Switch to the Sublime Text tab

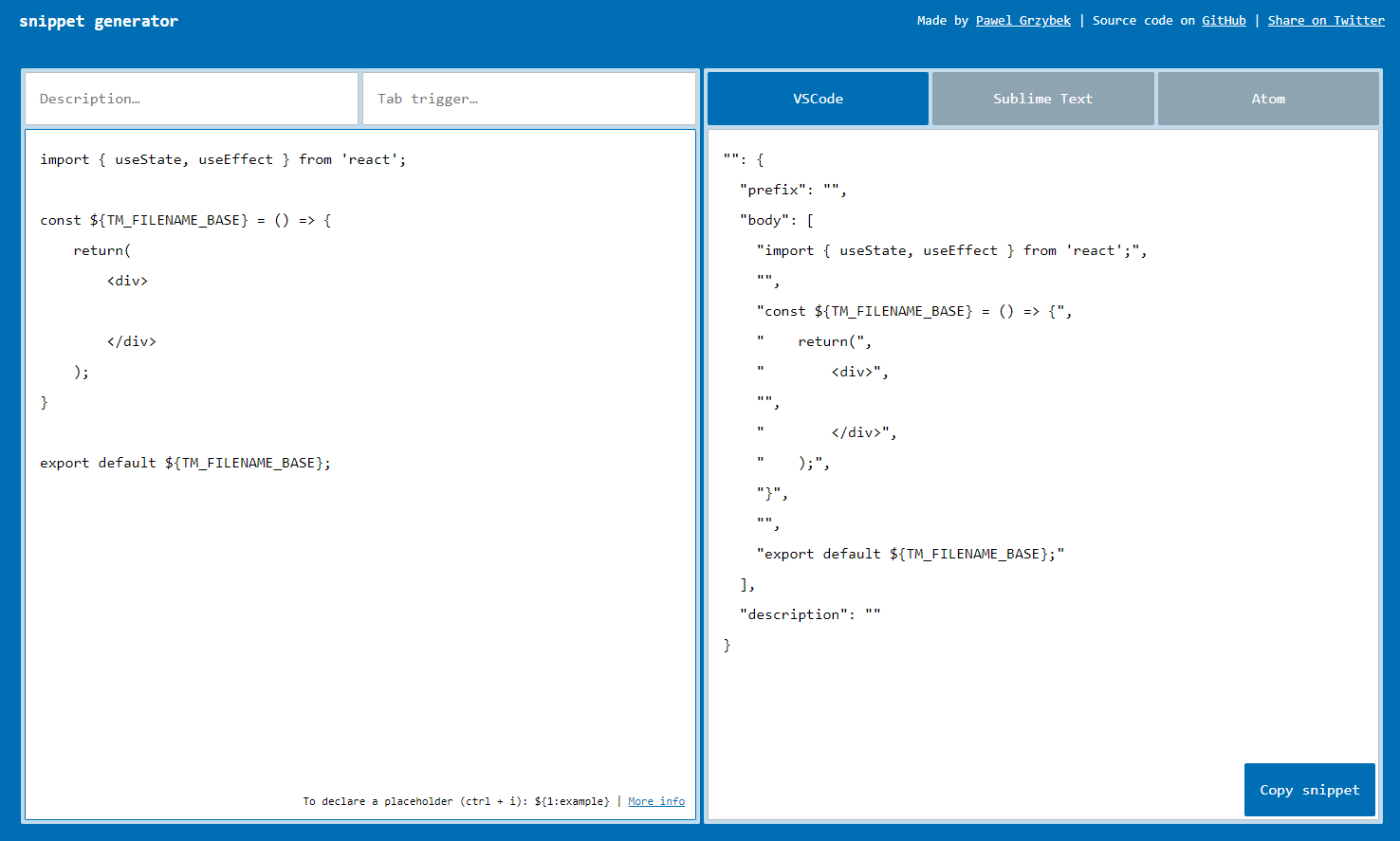(x=1043, y=99)
